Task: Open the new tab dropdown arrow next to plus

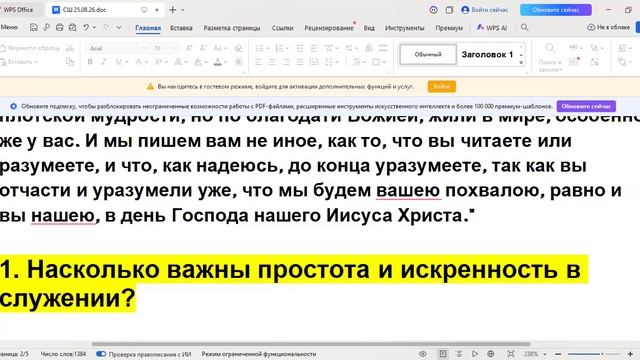Action: (x=182, y=10)
